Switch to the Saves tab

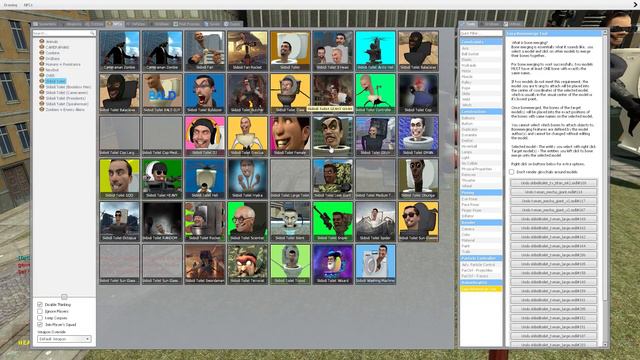pos(212,24)
